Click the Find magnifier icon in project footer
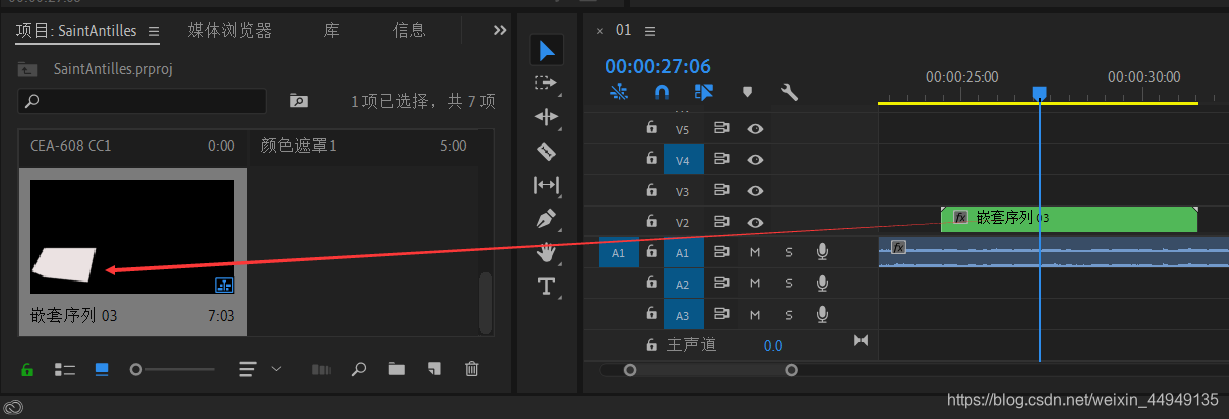The image size is (1229, 419). click(x=358, y=369)
